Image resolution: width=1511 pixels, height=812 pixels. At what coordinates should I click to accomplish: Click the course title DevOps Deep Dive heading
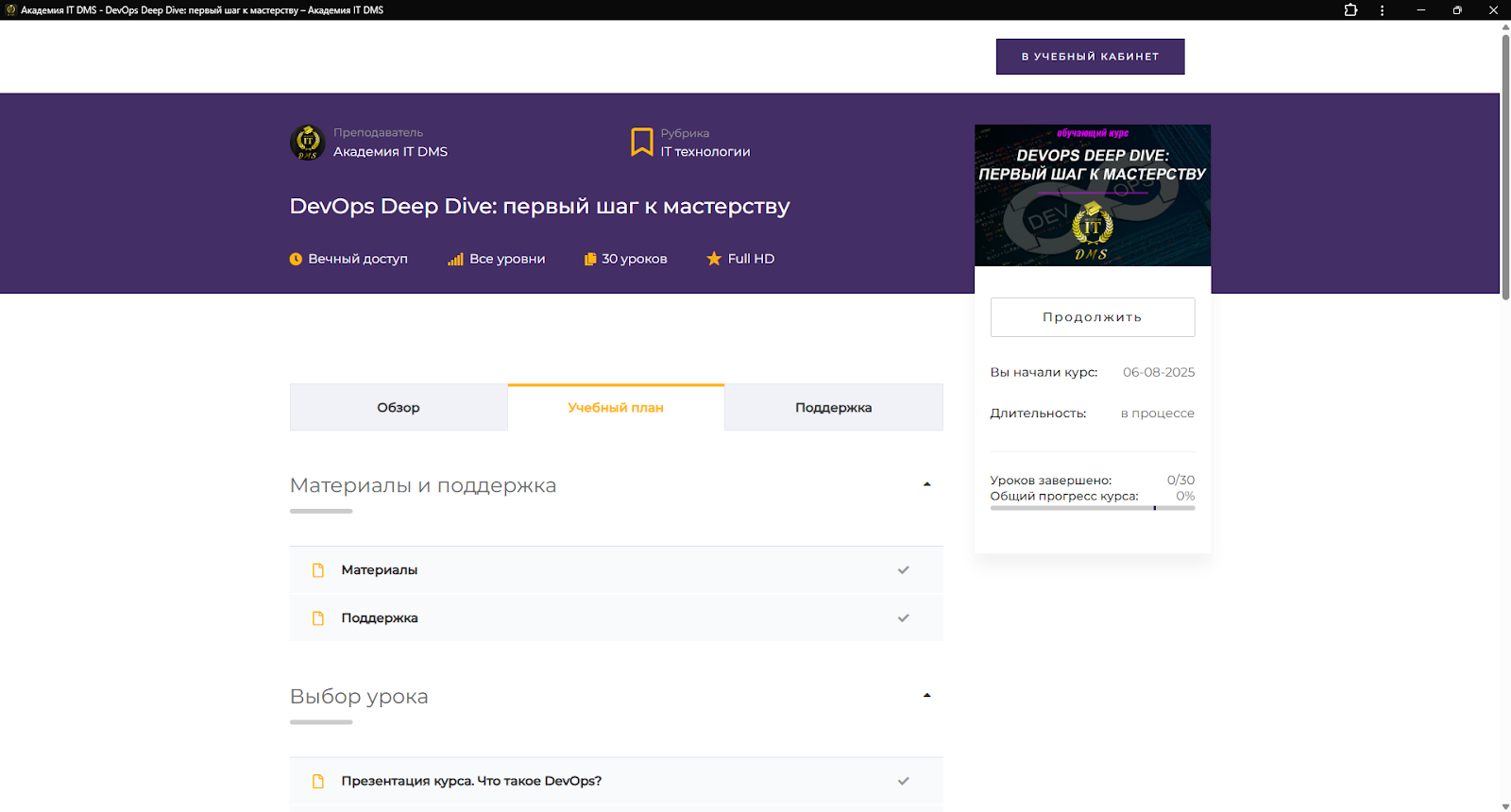click(539, 207)
